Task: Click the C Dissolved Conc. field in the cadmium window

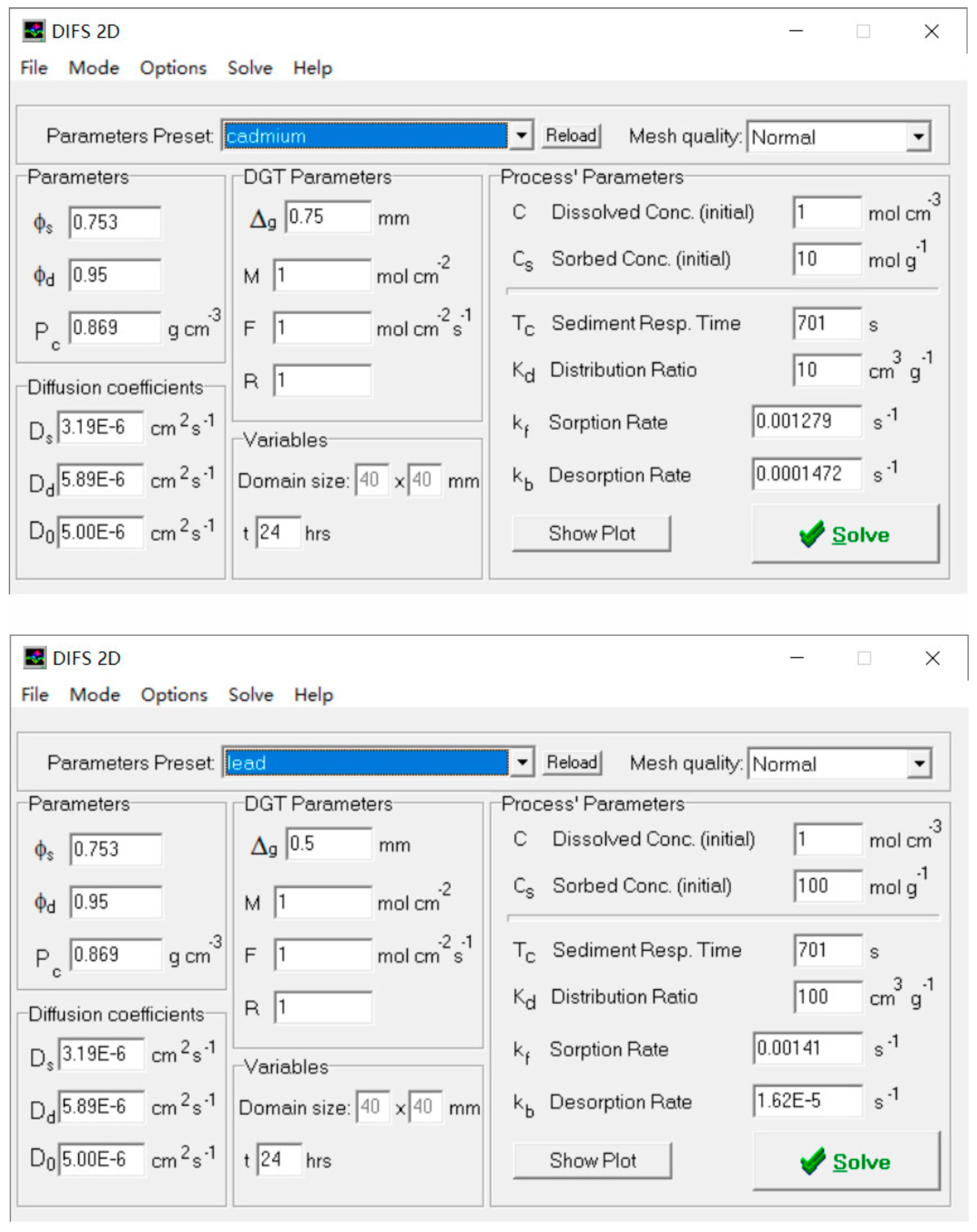Action: point(827,212)
